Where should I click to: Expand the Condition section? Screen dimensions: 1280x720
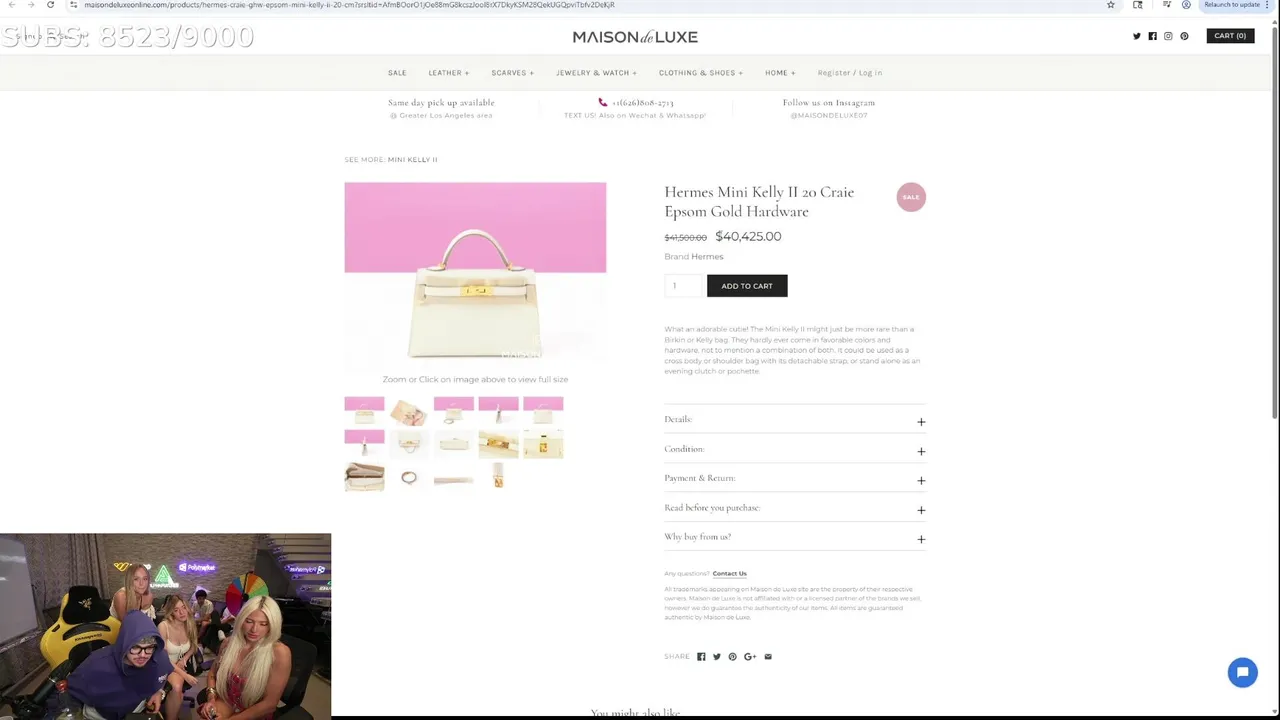pos(795,449)
